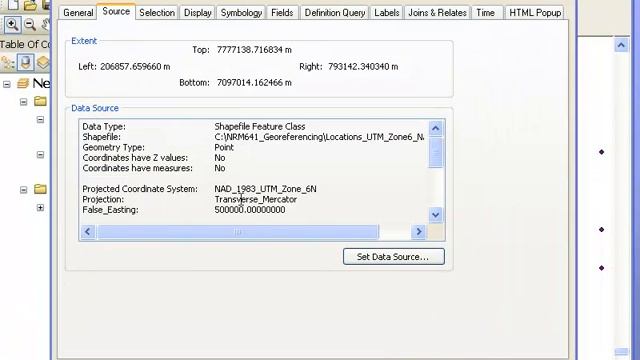640x360 pixels.
Task: Collapse the upper folder group in TOC
Action: tap(24, 102)
